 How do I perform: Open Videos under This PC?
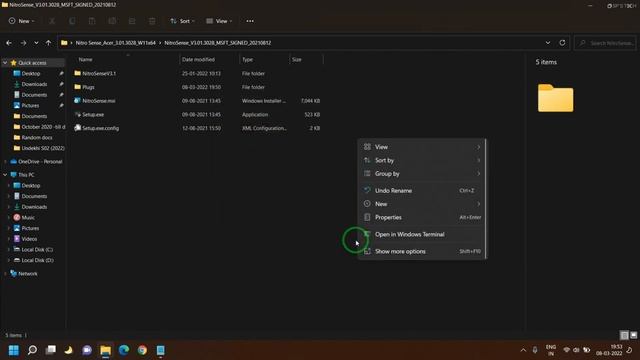(x=29, y=239)
